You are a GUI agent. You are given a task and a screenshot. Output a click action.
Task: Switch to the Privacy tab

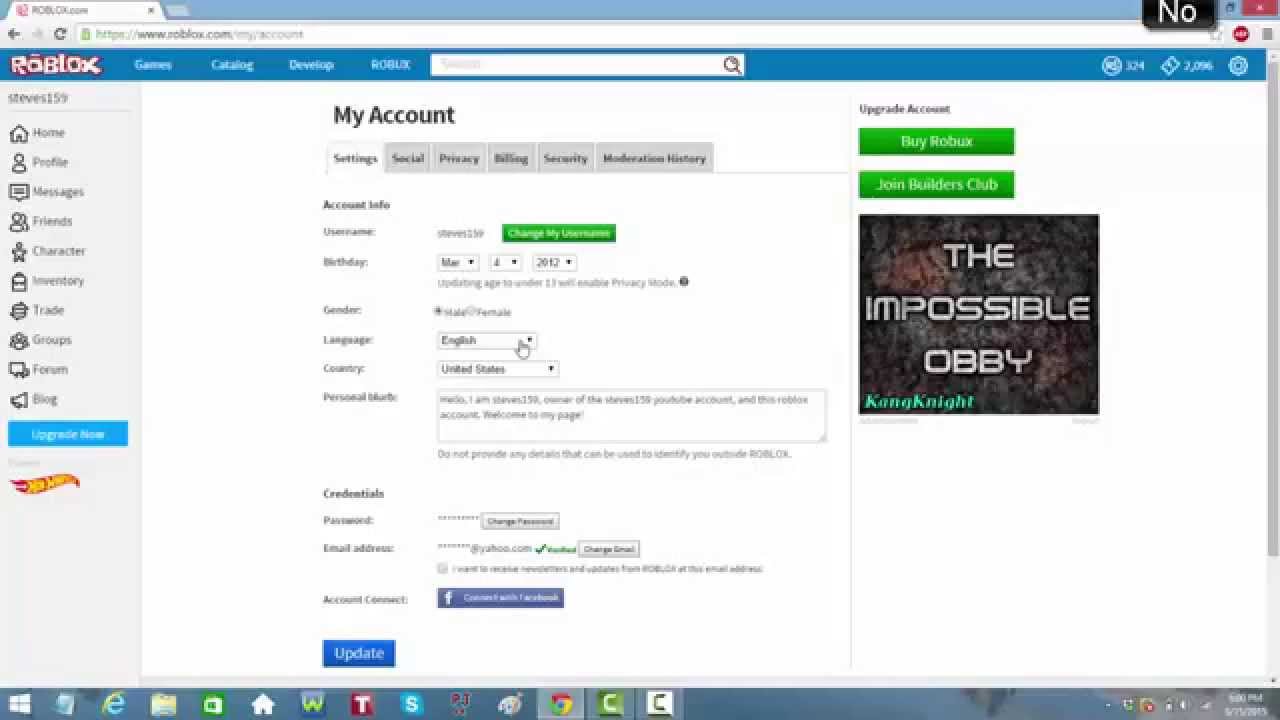(x=459, y=158)
